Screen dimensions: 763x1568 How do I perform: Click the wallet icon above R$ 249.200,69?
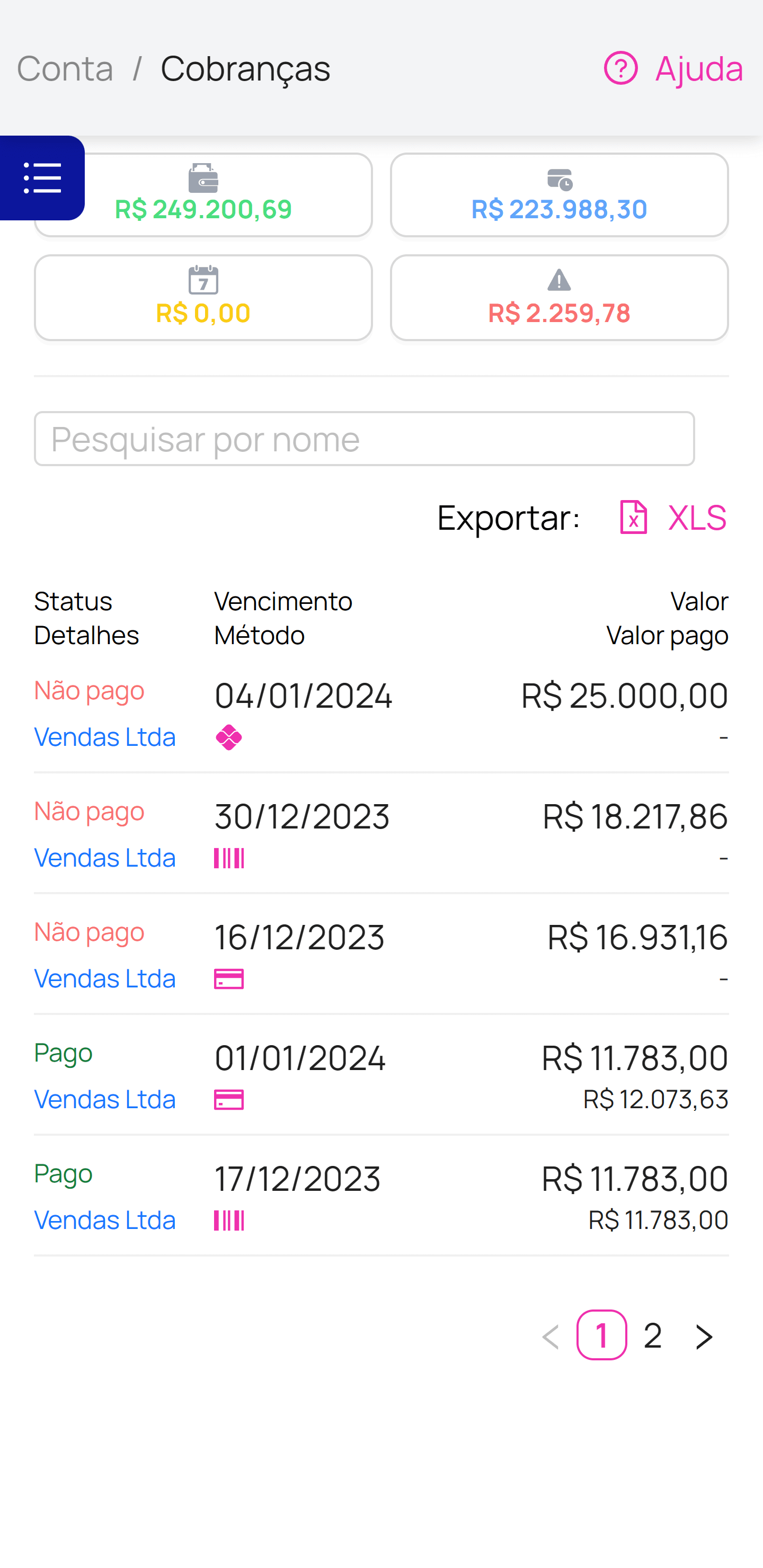(x=203, y=178)
